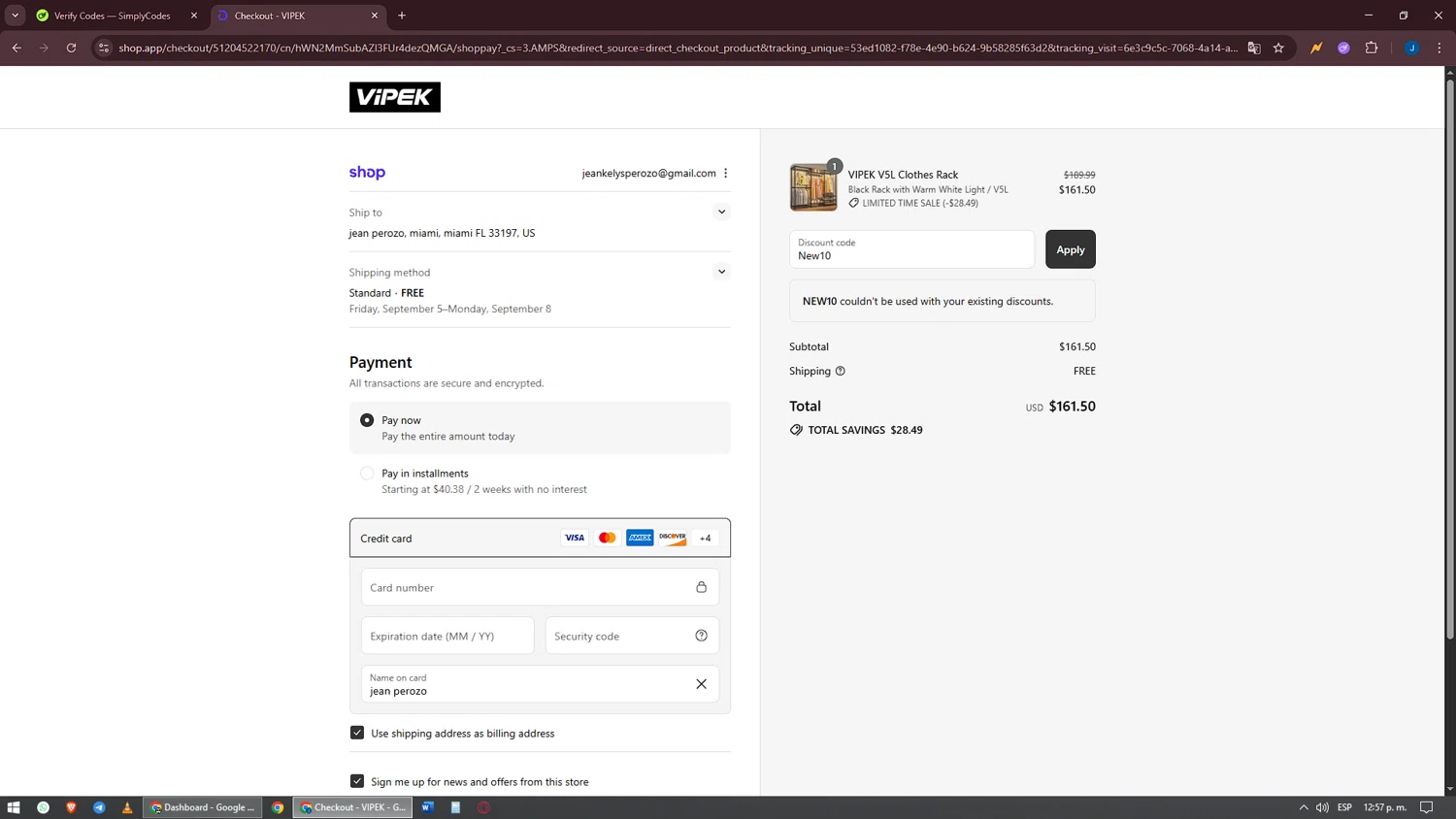Go back to previous page
The image size is (1456, 819).
pos(17,48)
